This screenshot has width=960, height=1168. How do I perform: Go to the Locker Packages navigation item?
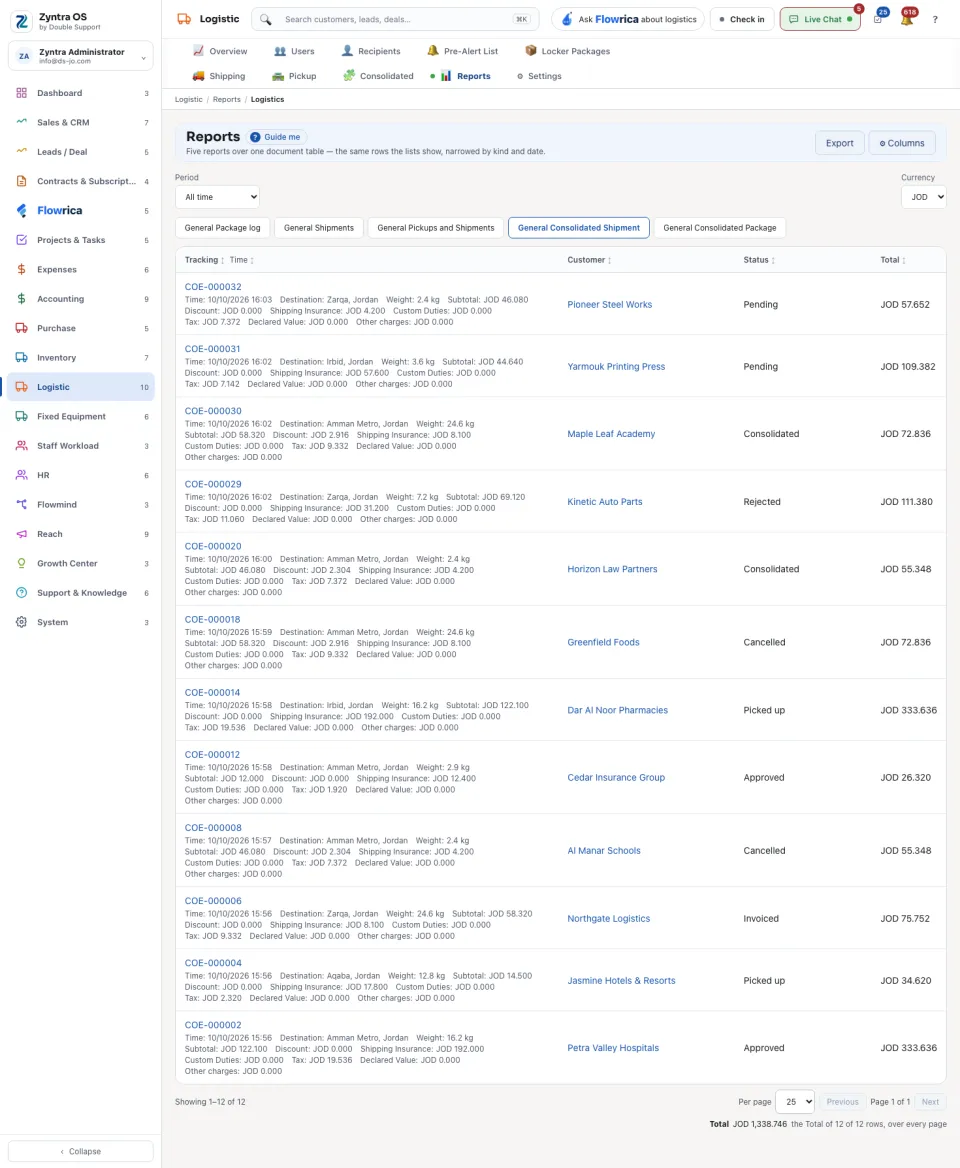[568, 51]
